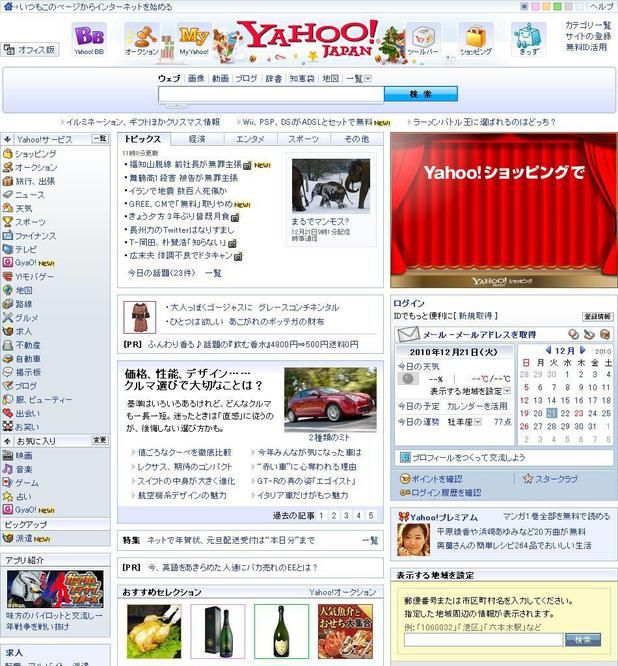618x666 pixels.
Task: Click the ツールバー icon in header
Action: click(x=422, y=38)
